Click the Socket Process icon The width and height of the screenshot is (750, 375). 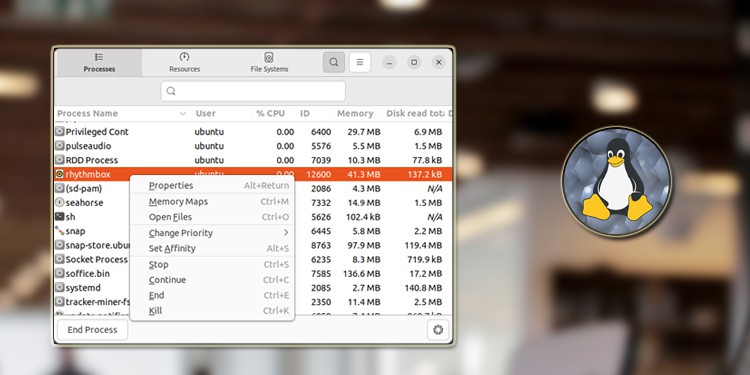coord(60,259)
